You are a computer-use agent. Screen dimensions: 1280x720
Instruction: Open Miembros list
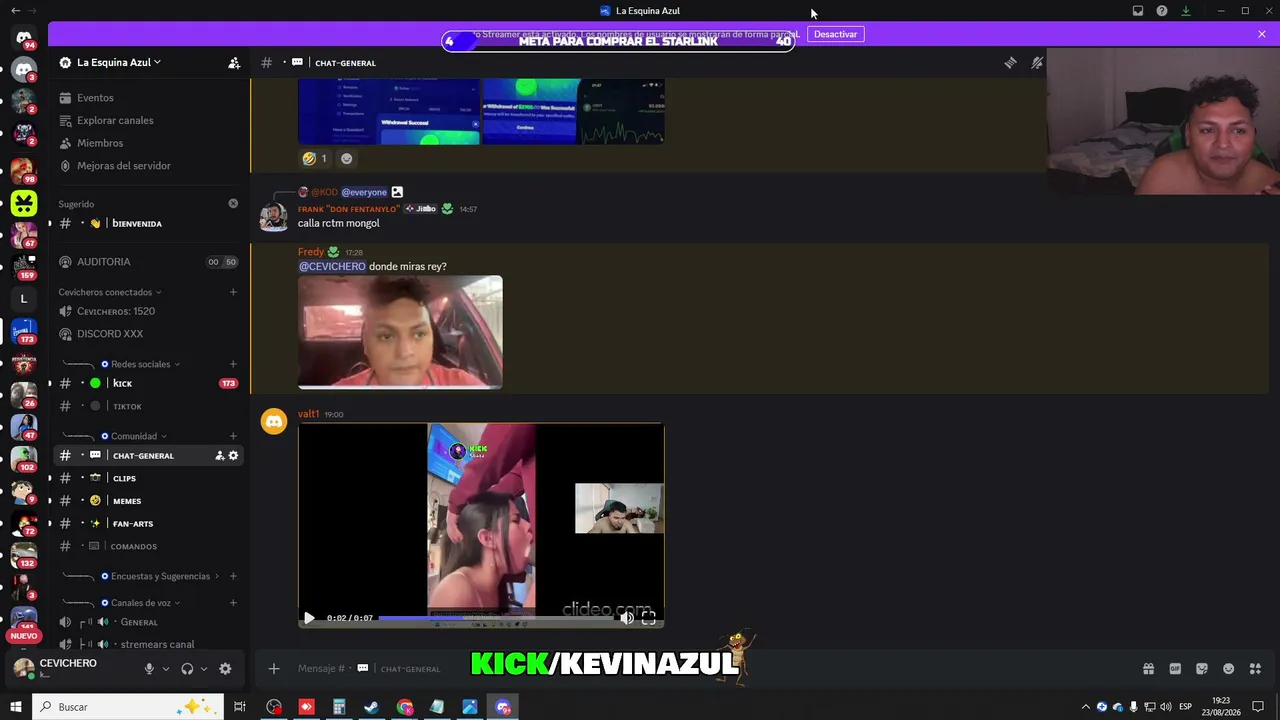[x=150, y=143]
